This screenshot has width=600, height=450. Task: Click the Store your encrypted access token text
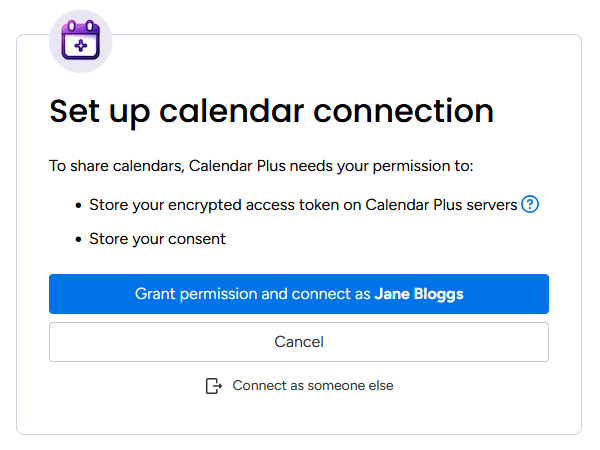[x=220, y=205]
